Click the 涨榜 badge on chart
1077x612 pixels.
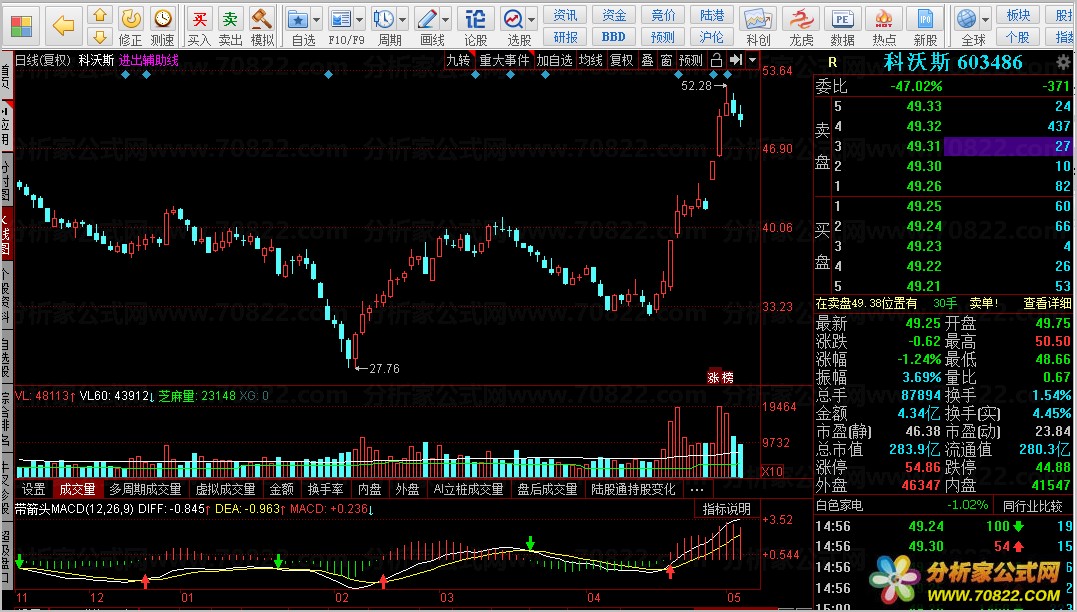(x=720, y=376)
